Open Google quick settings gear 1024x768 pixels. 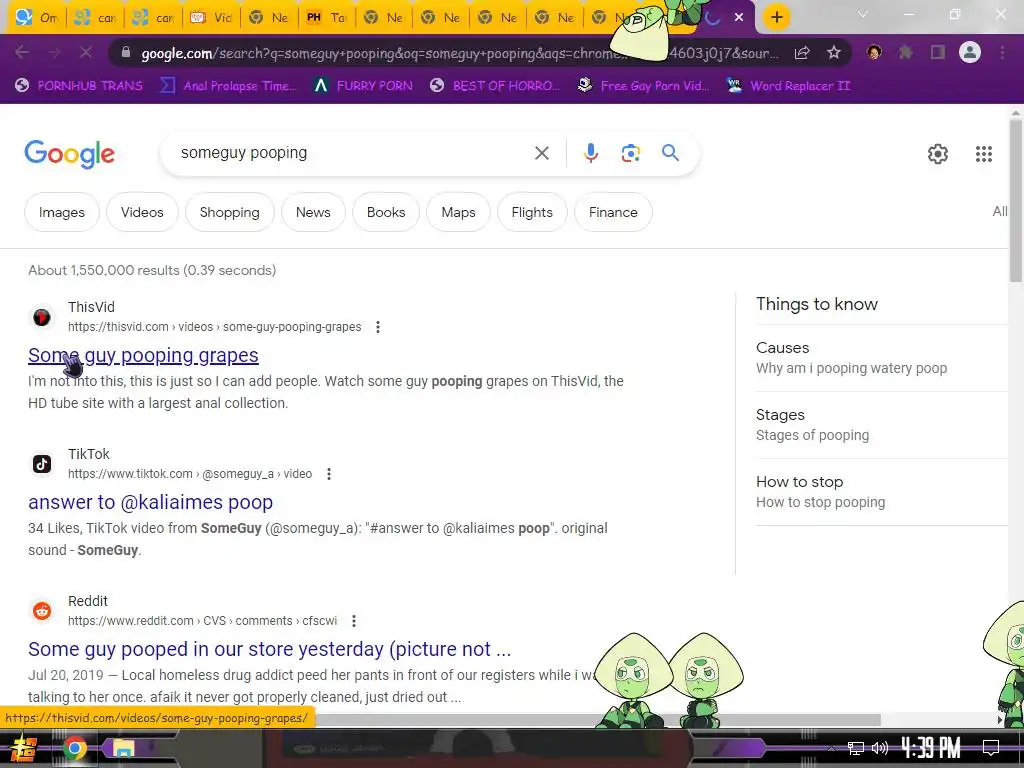(938, 153)
